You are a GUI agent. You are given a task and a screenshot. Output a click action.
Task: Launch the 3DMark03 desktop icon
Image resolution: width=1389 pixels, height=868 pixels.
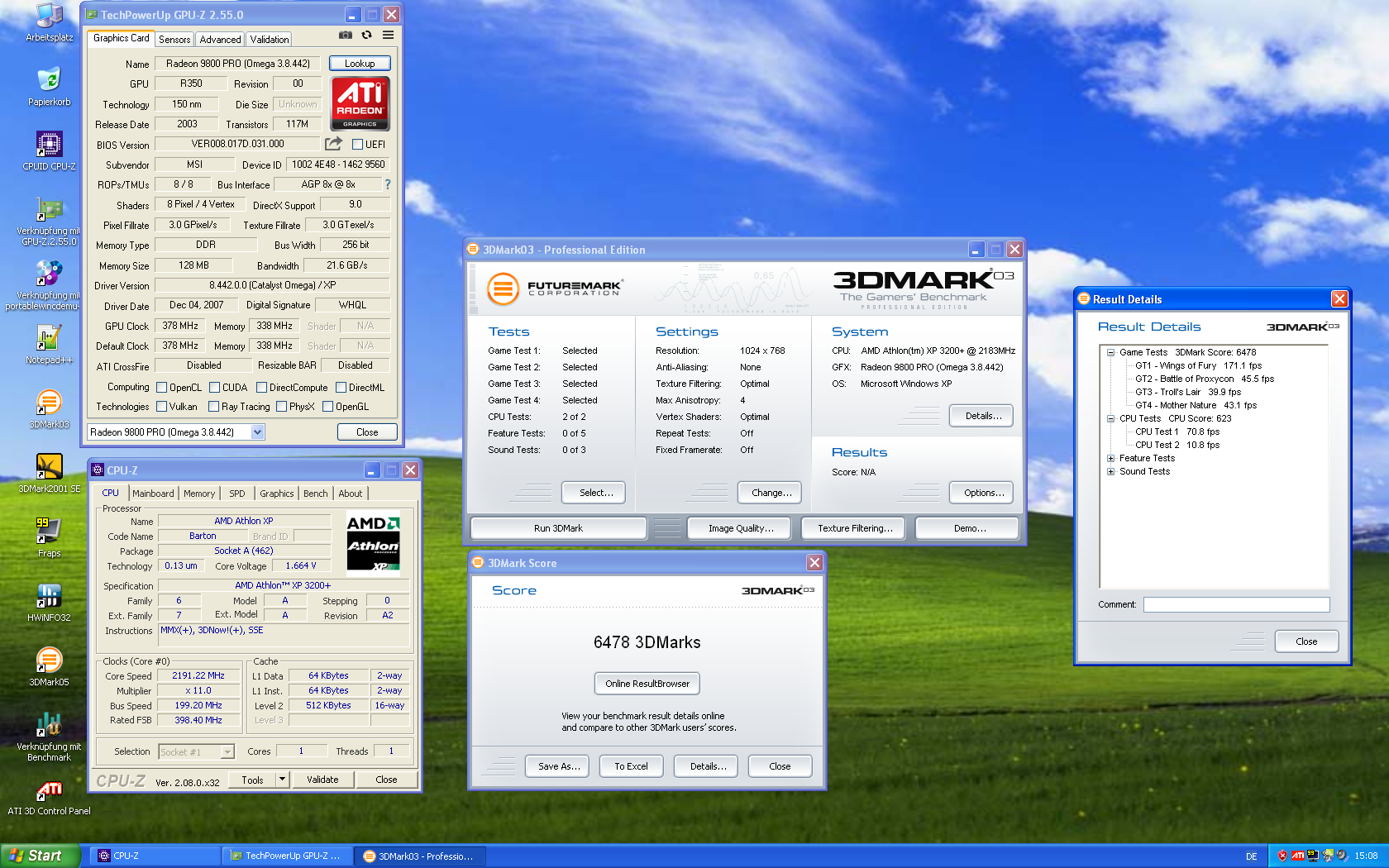(x=50, y=409)
